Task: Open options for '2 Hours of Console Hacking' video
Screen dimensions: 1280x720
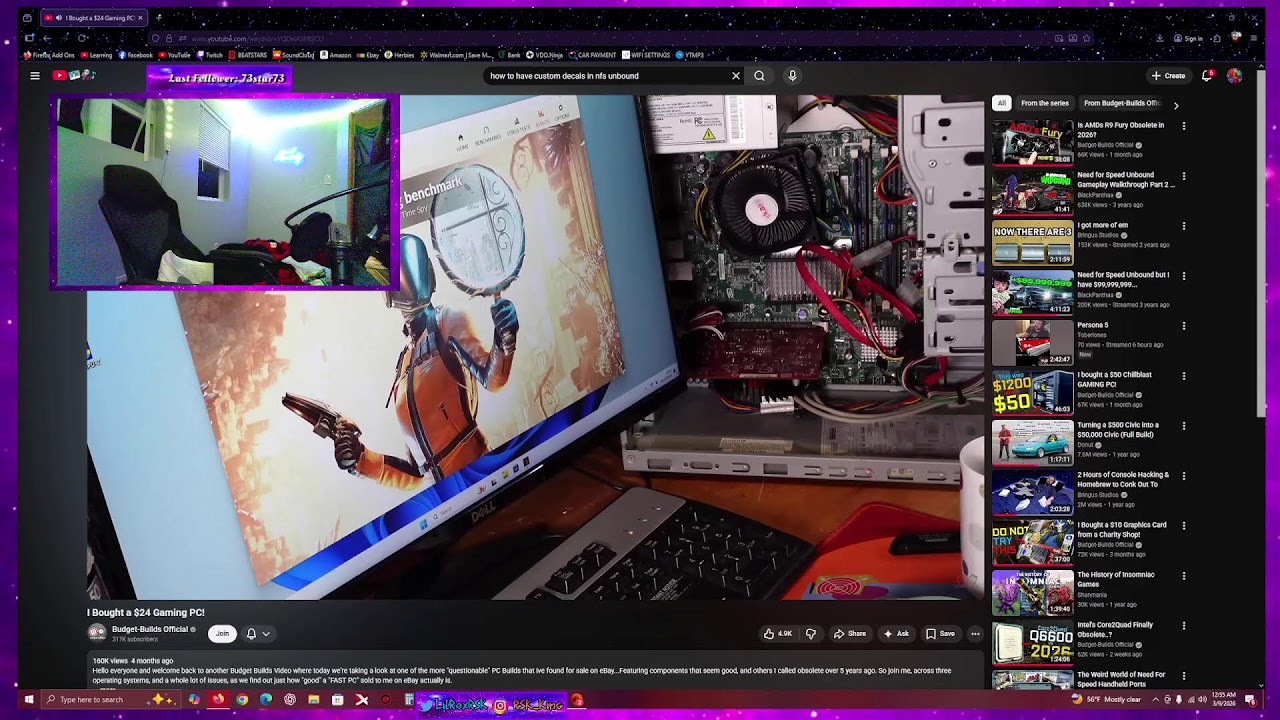Action: click(x=1184, y=476)
